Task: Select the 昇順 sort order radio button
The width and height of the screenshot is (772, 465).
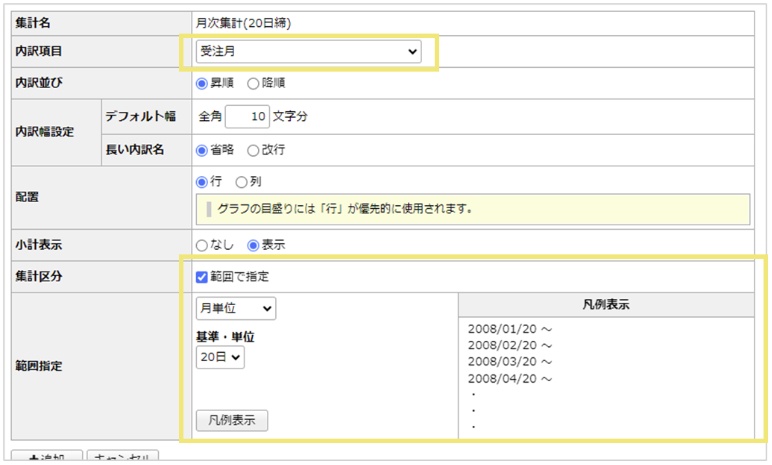Action: [x=202, y=84]
